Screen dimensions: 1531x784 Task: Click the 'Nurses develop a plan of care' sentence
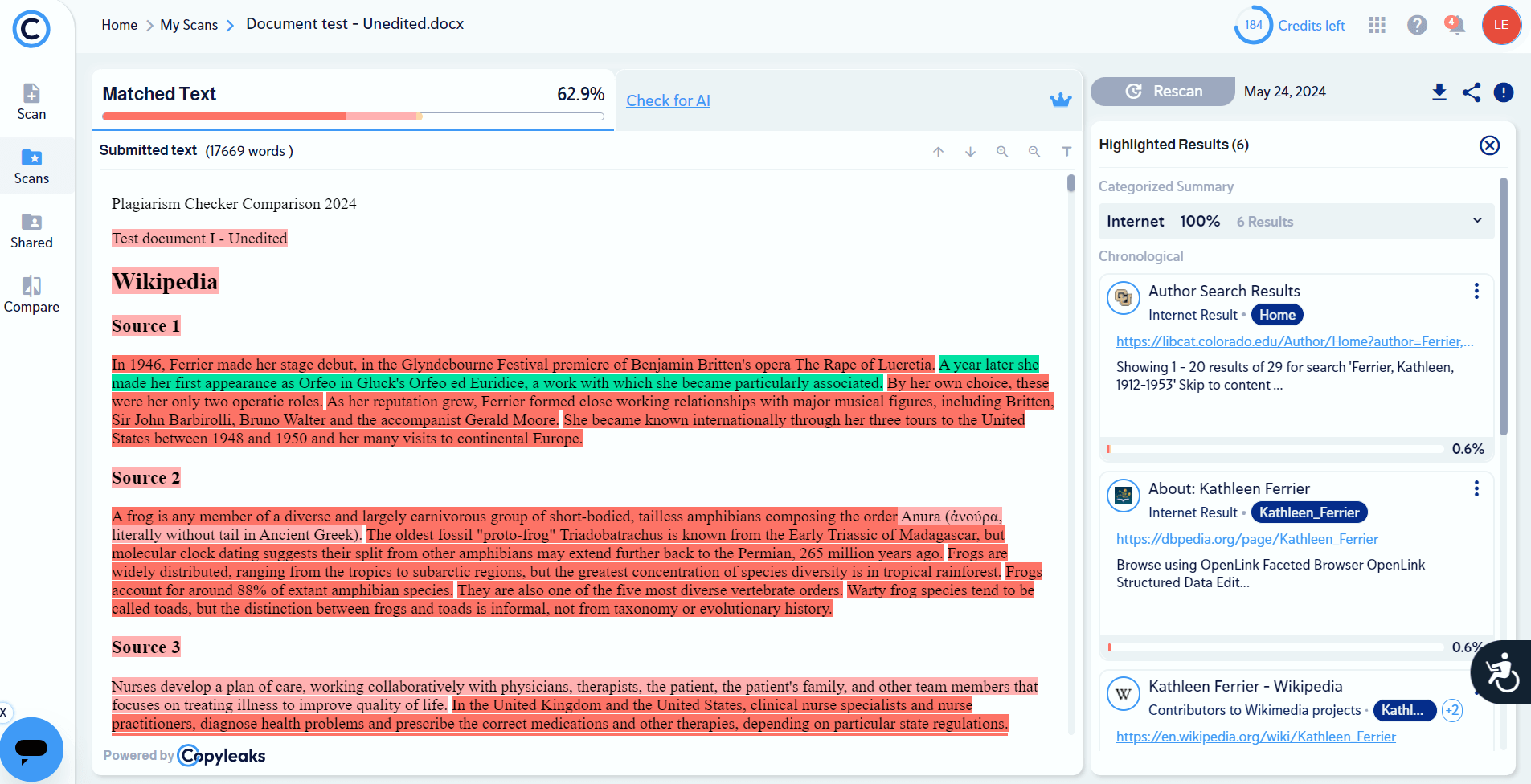[575, 696]
